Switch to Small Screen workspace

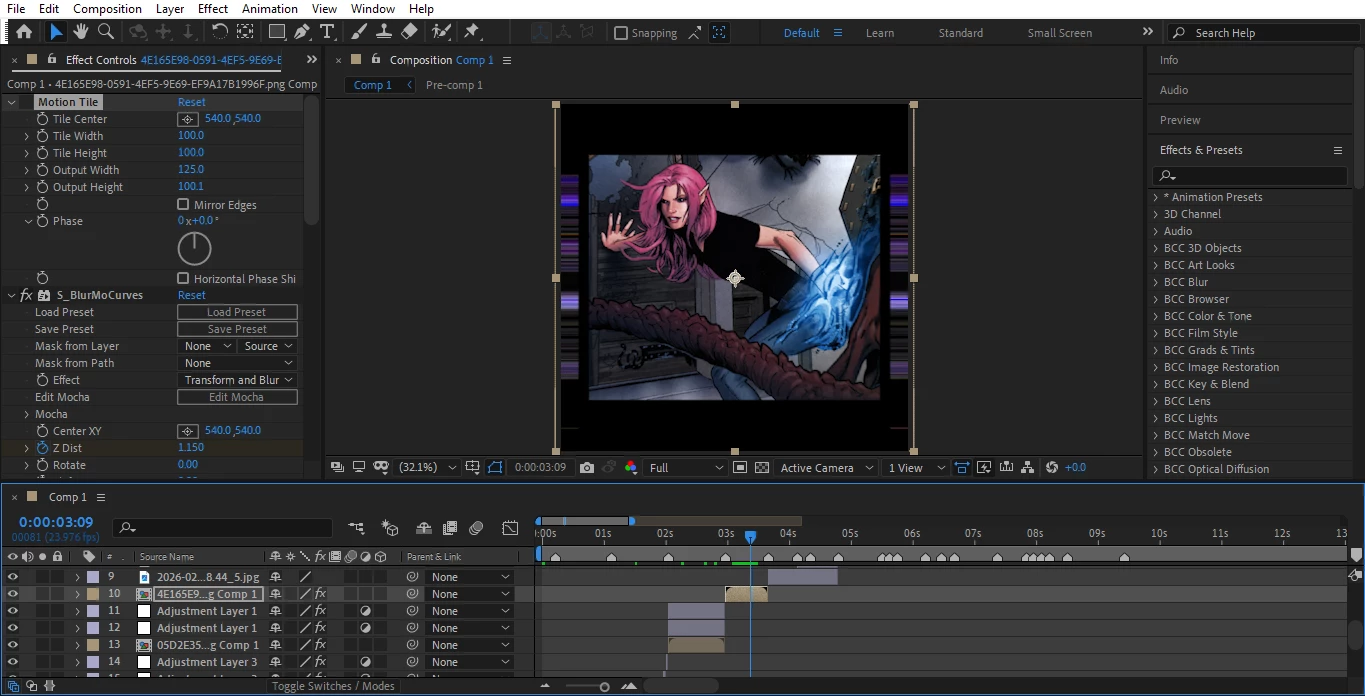tap(1060, 33)
